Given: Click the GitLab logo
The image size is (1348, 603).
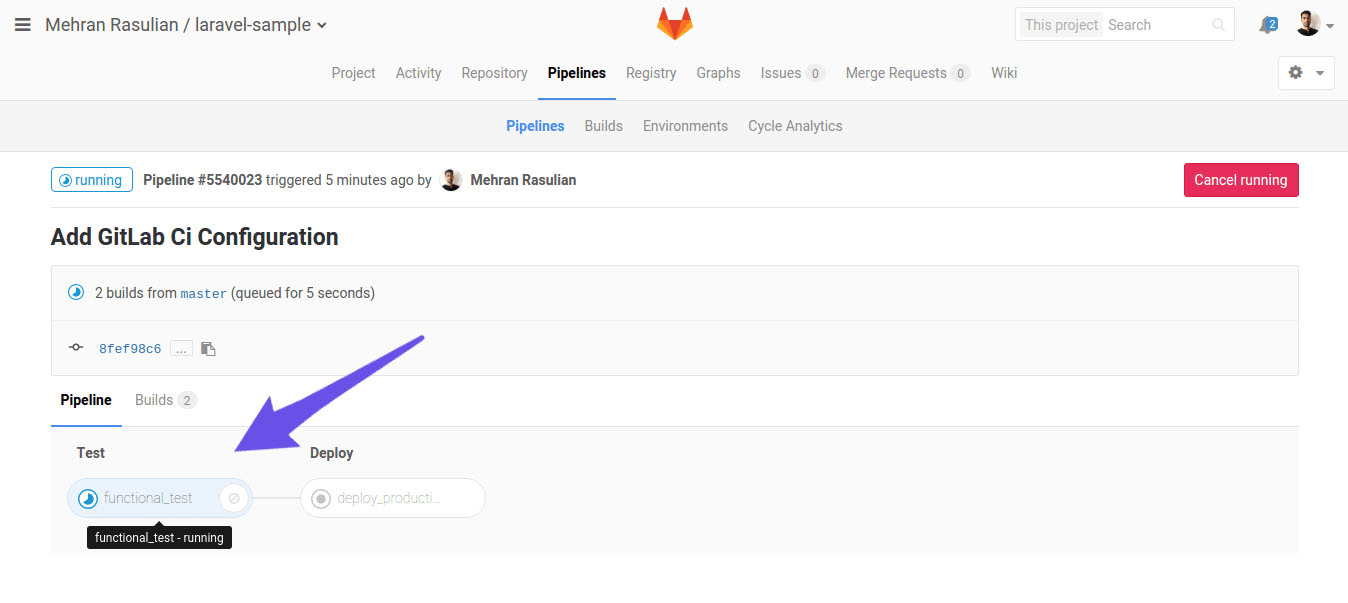Looking at the screenshot, I should (x=674, y=23).
